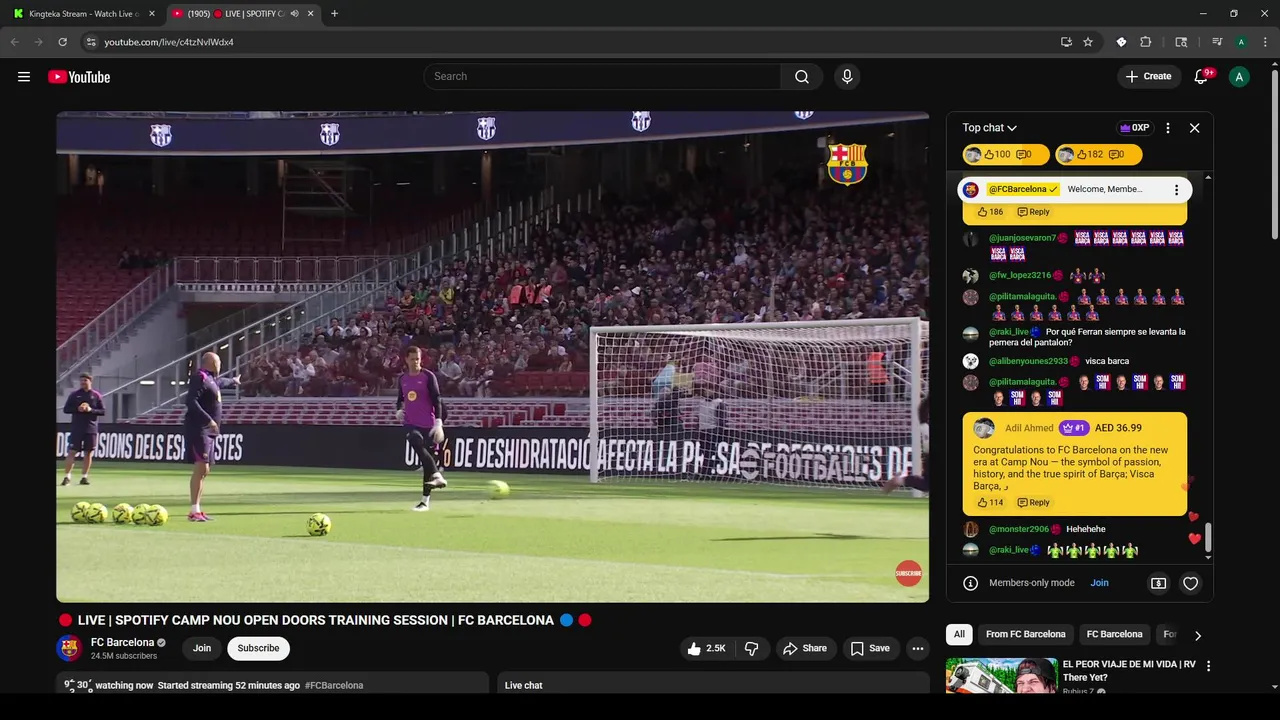Save the video to a playlist

(870, 648)
